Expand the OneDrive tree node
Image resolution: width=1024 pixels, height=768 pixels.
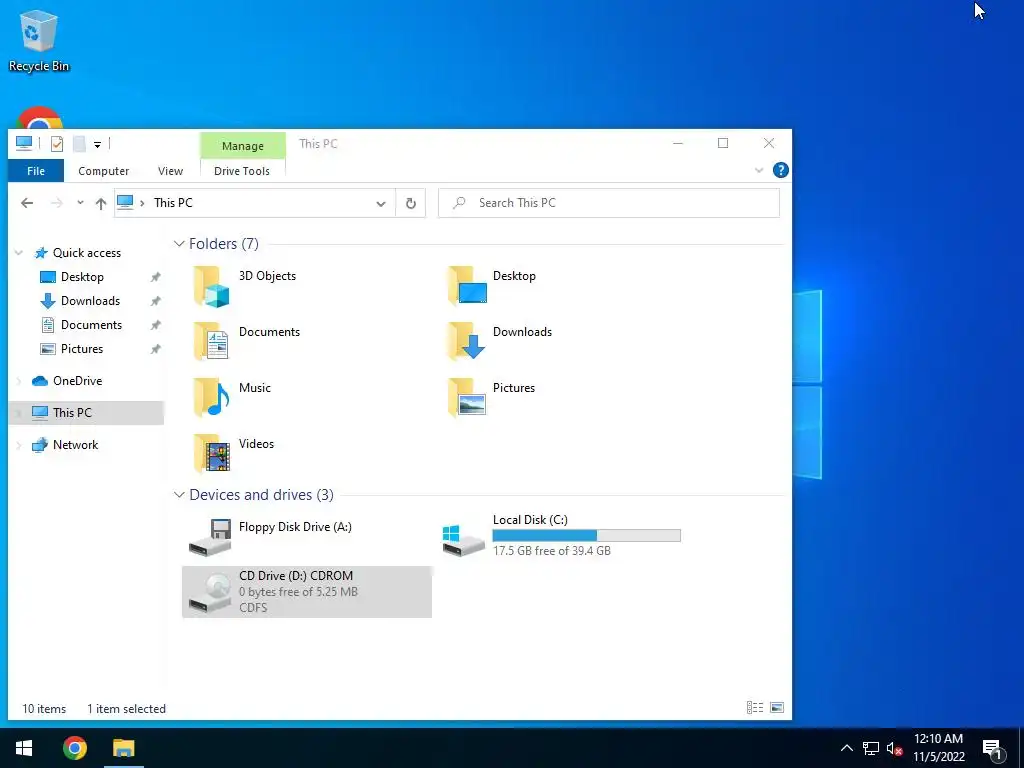point(19,381)
